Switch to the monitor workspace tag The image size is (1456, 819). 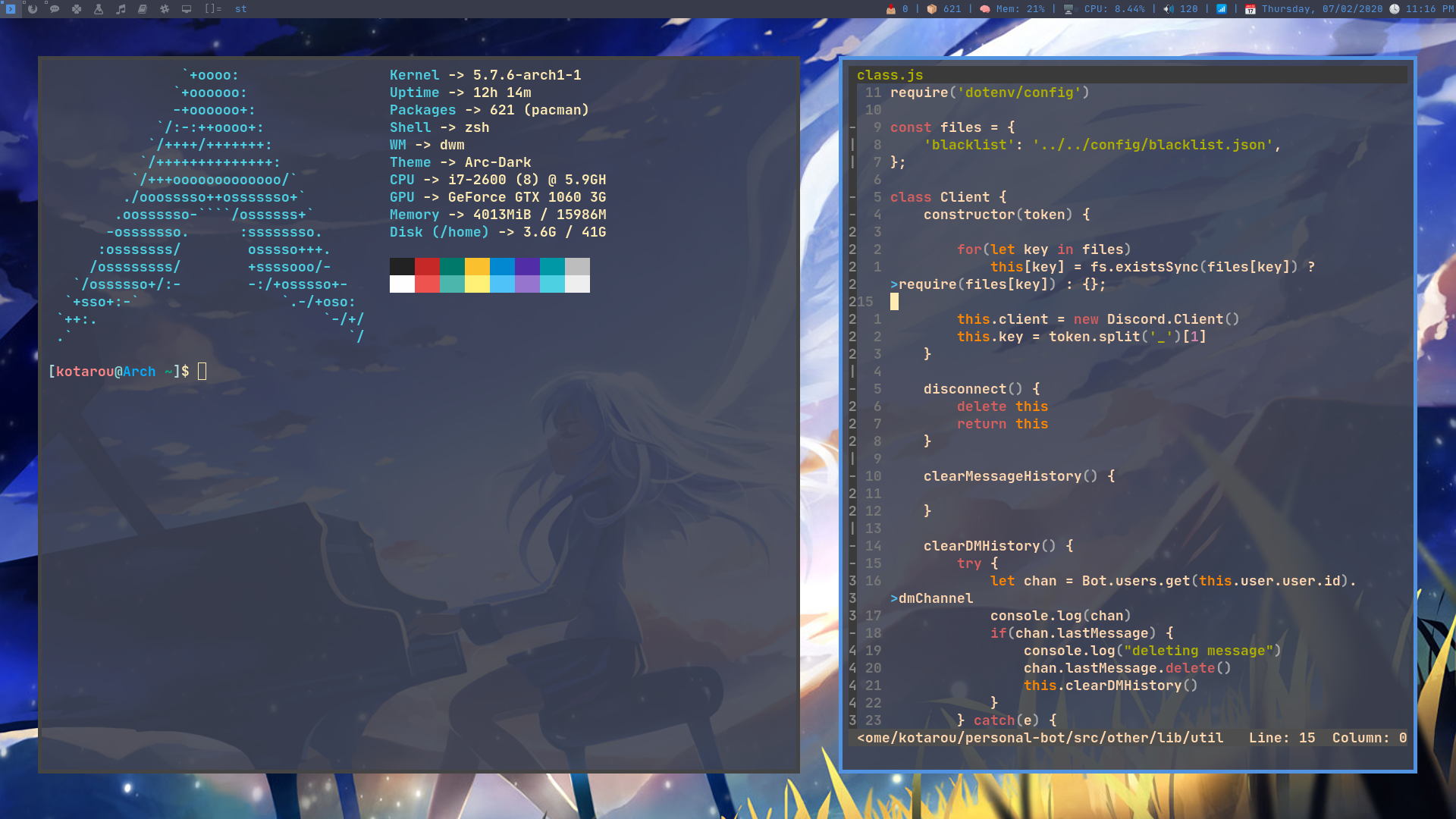pyautogui.click(x=187, y=9)
